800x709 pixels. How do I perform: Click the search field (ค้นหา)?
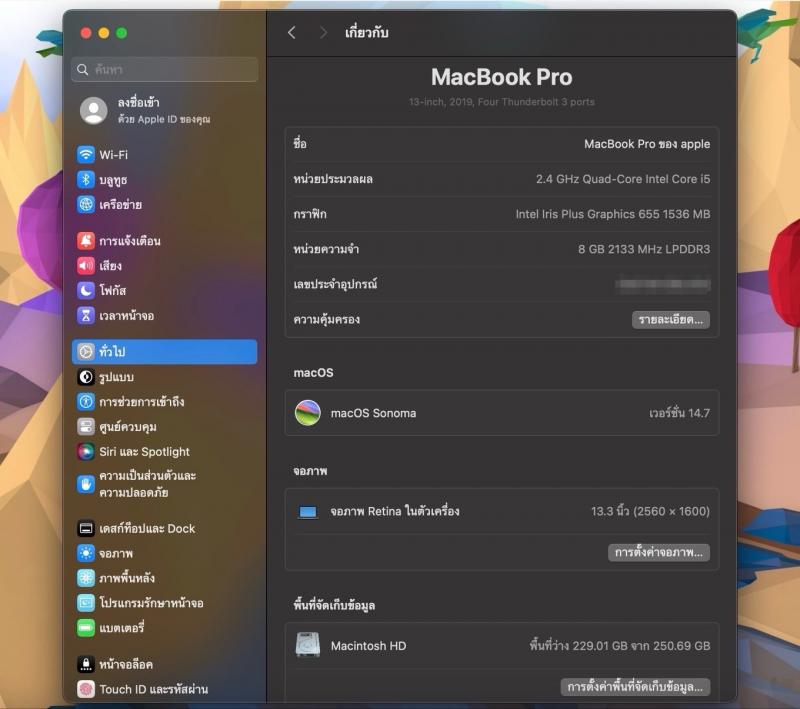(165, 70)
